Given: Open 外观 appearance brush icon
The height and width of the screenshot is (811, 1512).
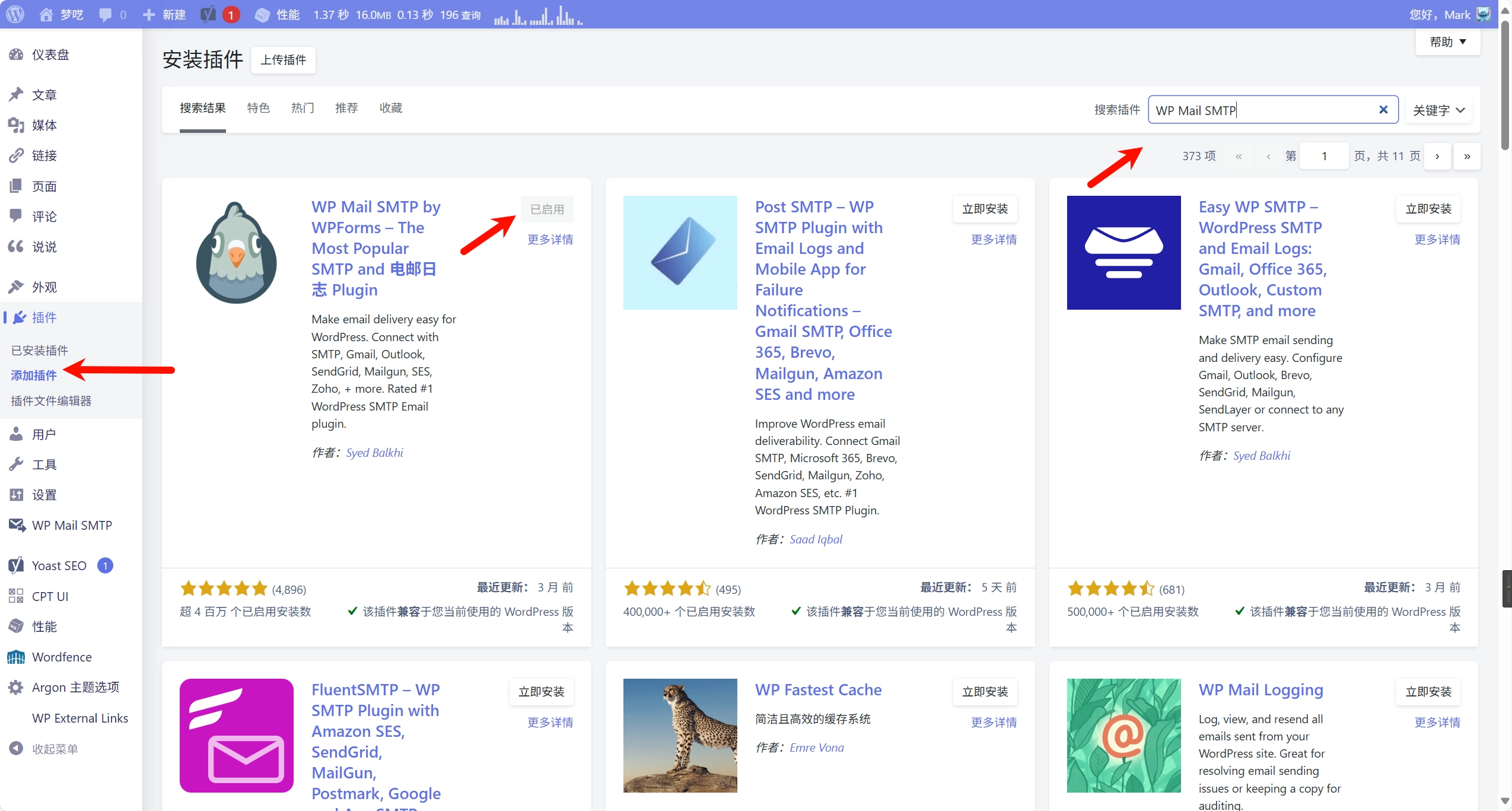Looking at the screenshot, I should (x=16, y=287).
